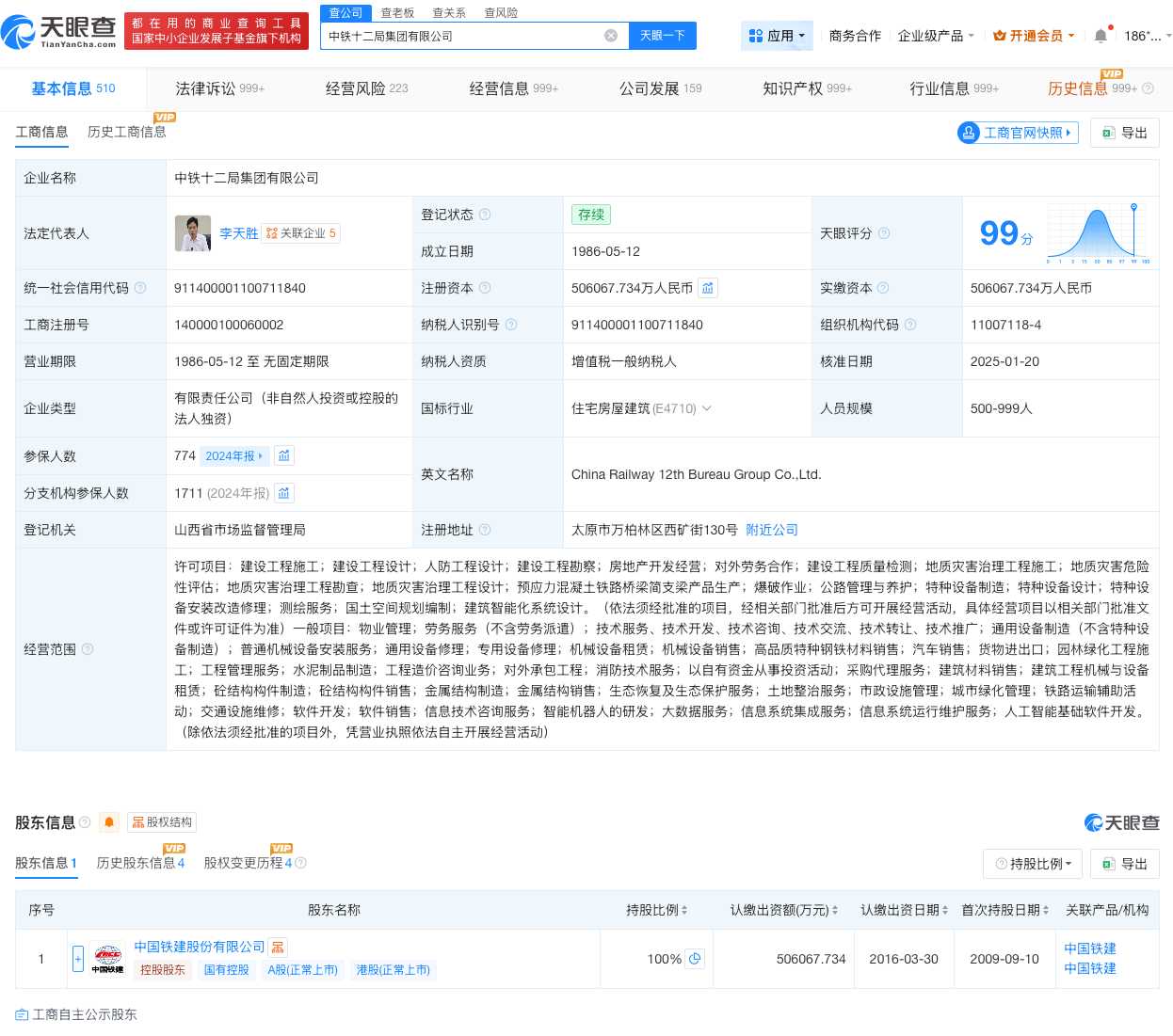Screen dimensions: 1173x1036
Task: Click the trend icon next to 参保人数 774
Action: pos(284,455)
